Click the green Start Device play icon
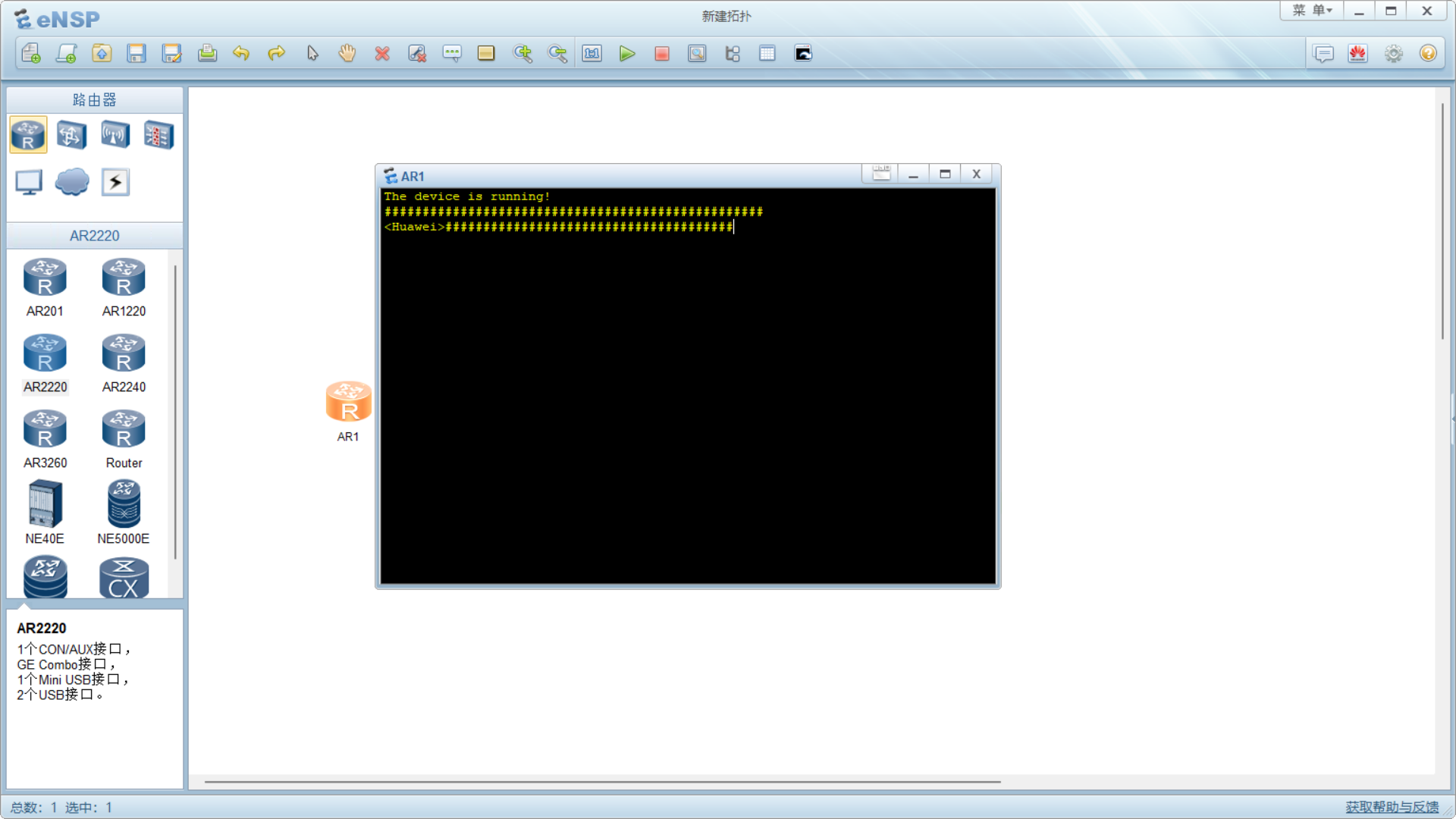This screenshot has width=1456, height=819. [x=626, y=54]
